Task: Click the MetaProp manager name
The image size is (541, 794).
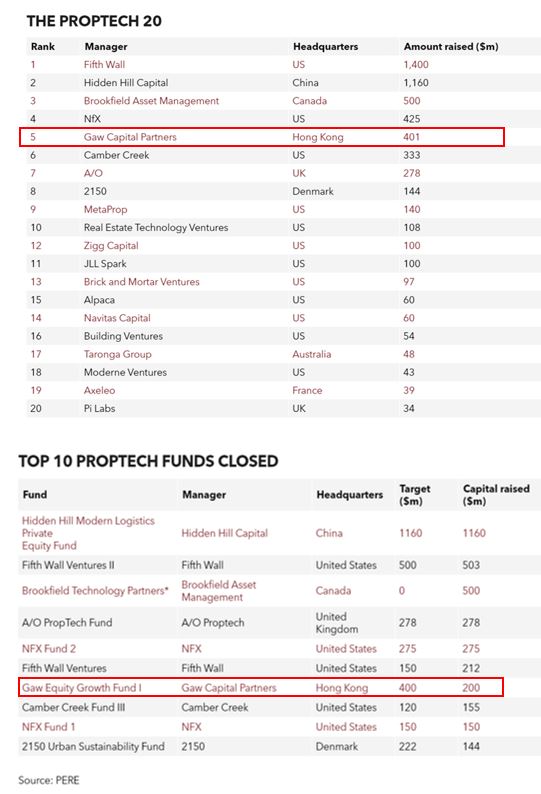Action: [105, 209]
